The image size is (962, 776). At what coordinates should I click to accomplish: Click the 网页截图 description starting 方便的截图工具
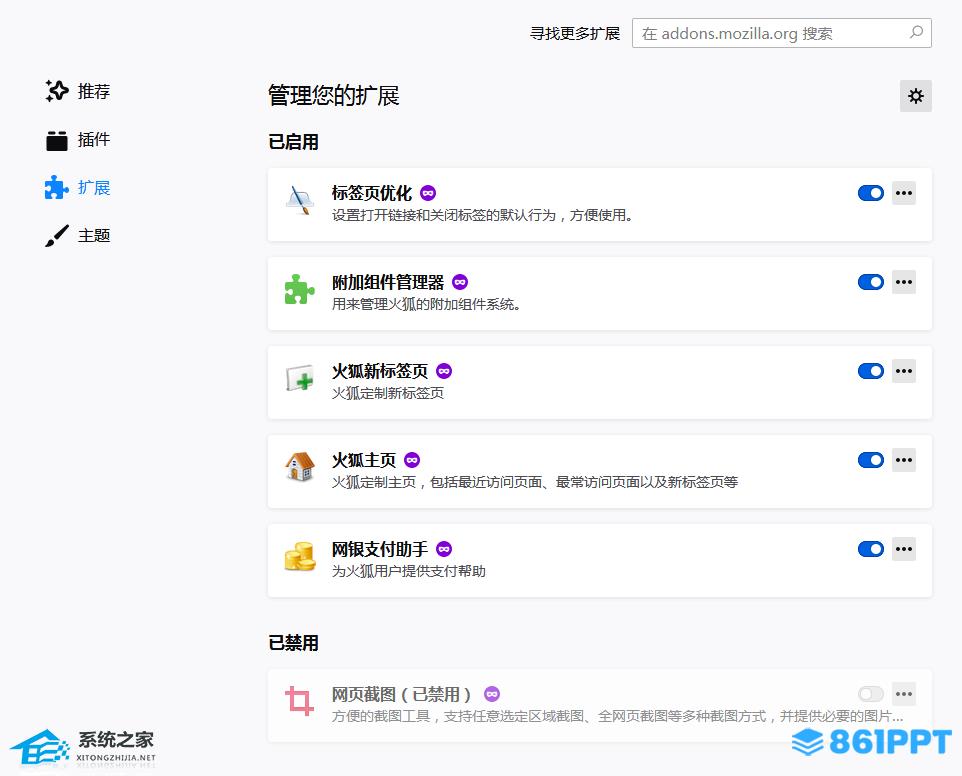(x=618, y=716)
